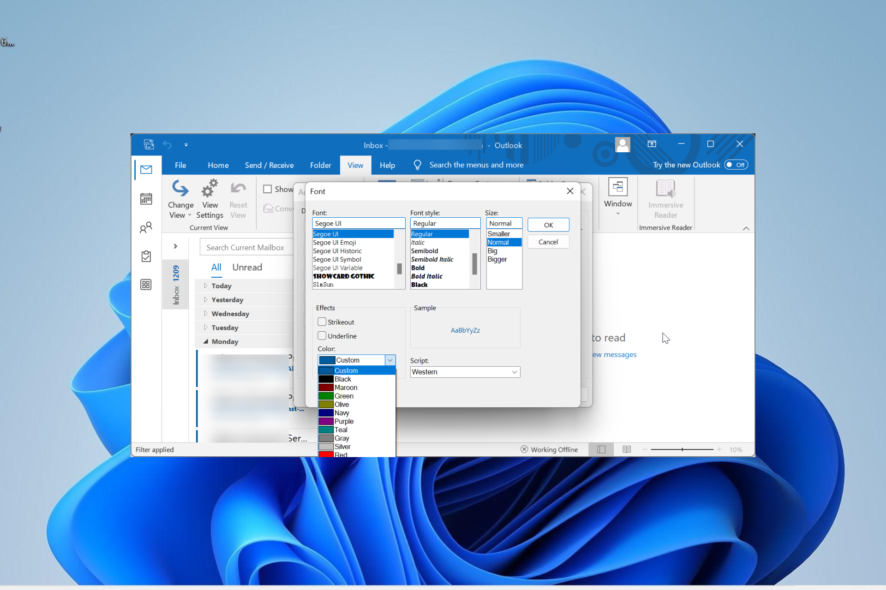
Task: Collapse the ribbon with the chevron
Action: click(x=746, y=228)
